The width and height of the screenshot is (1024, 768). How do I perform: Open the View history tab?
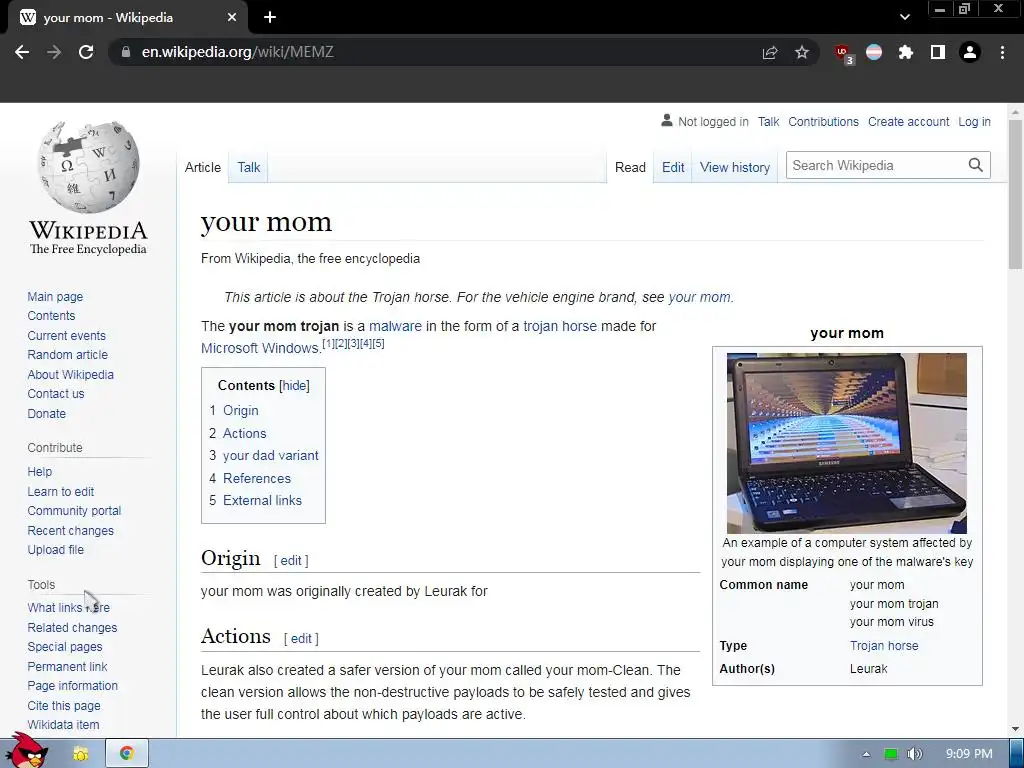[x=735, y=167]
